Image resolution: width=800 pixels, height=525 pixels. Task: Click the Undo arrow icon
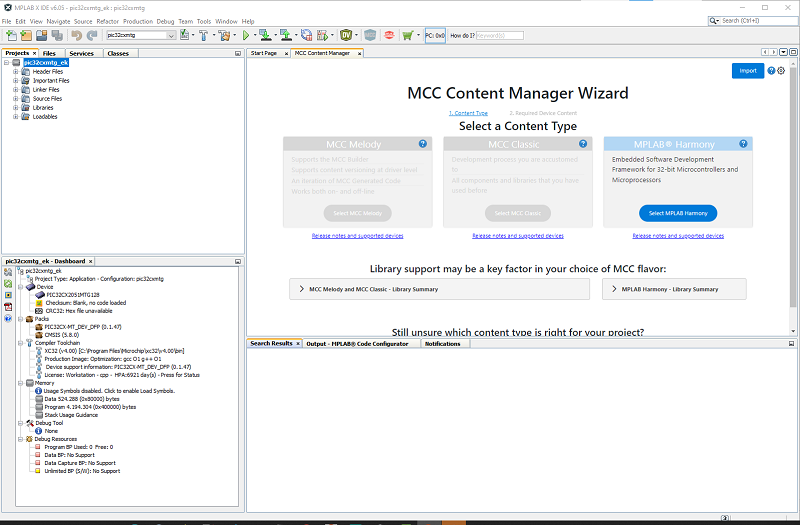(77, 35)
